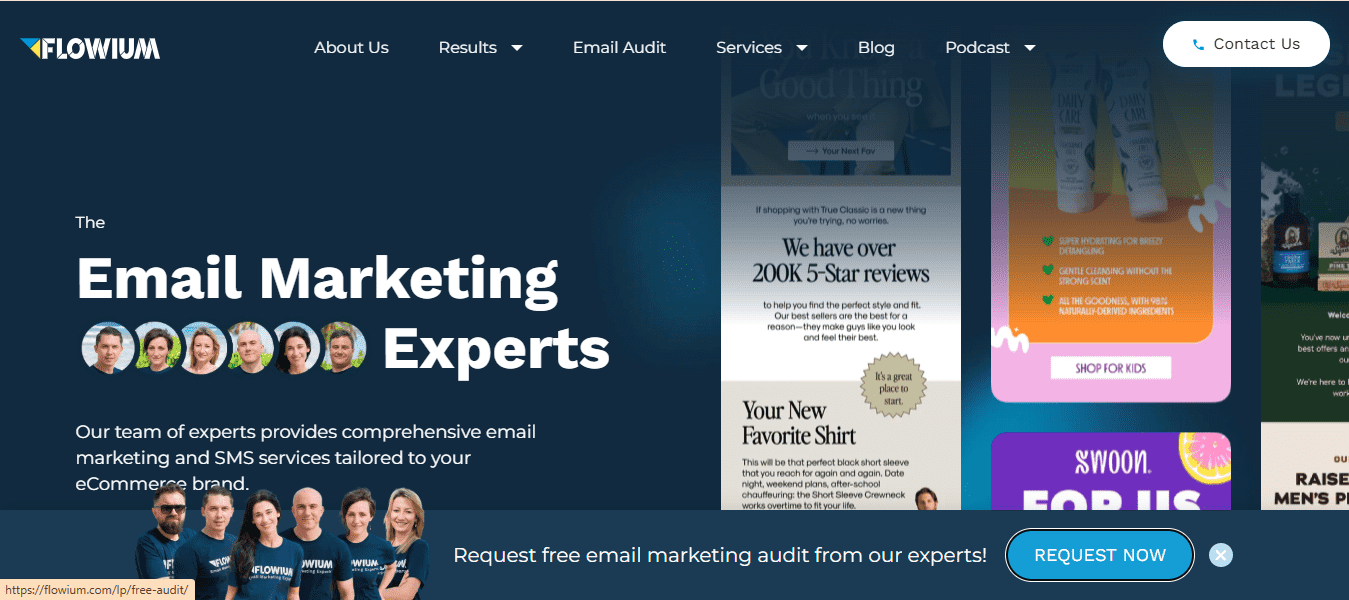Screen dimensions: 1349x600
Task: Click the REQUEST NOW button
Action: click(x=1100, y=555)
